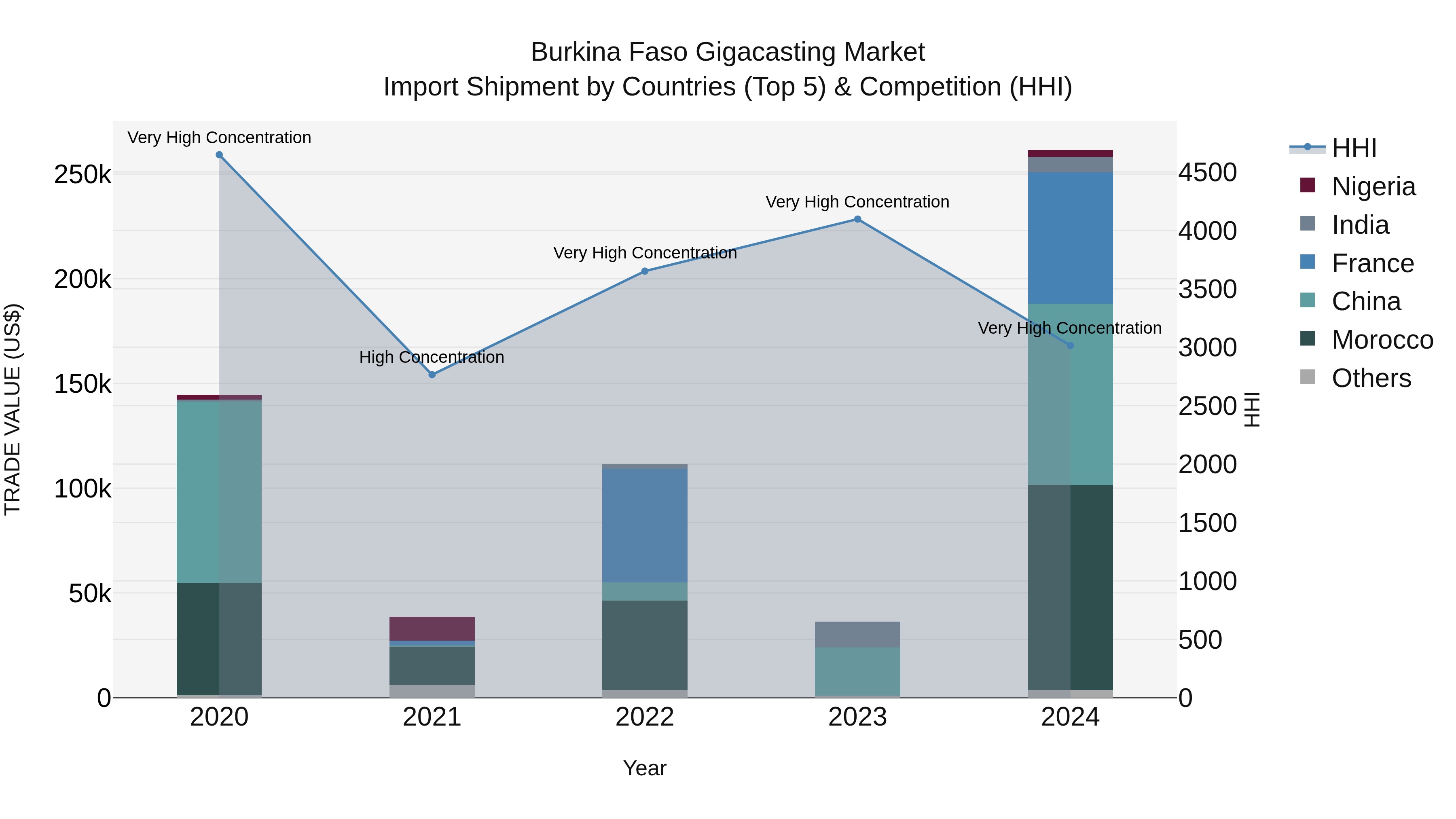Screen dimensions: 1456x819
Task: Click Very High Concentration annotation above 2023
Action: (857, 202)
